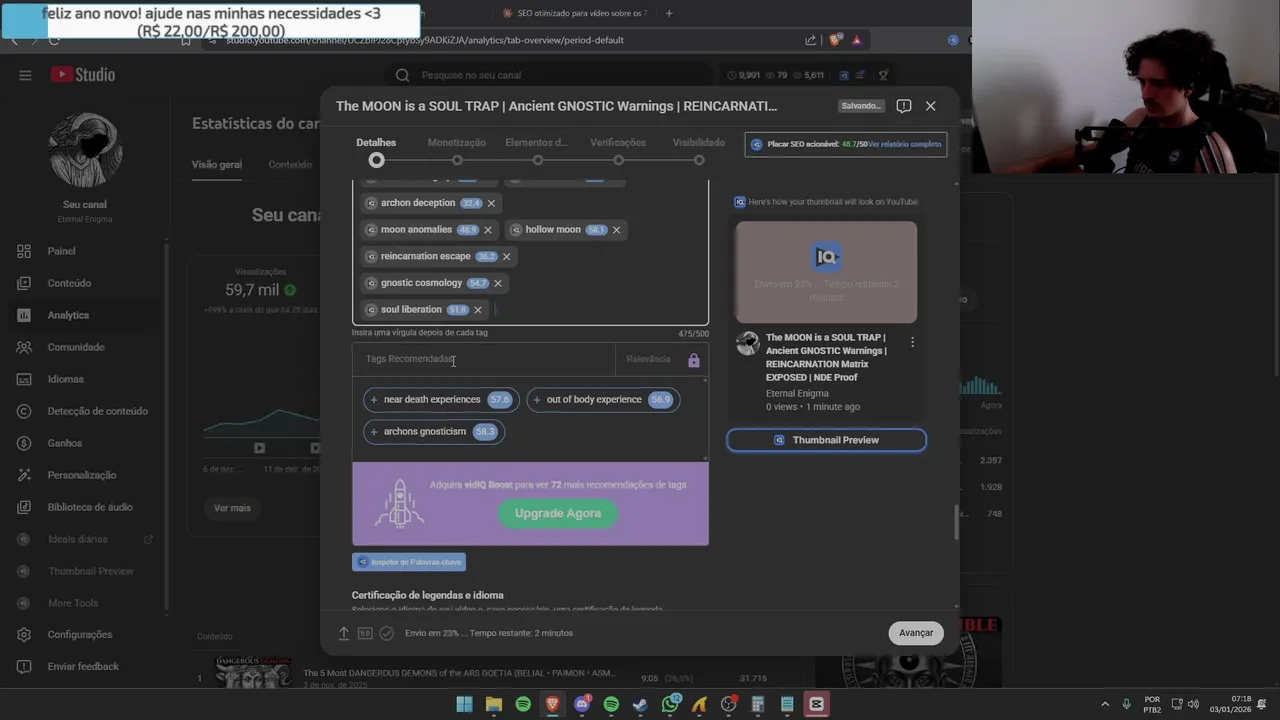
Task: Click the YouTube Studio logo
Action: click(x=83, y=75)
